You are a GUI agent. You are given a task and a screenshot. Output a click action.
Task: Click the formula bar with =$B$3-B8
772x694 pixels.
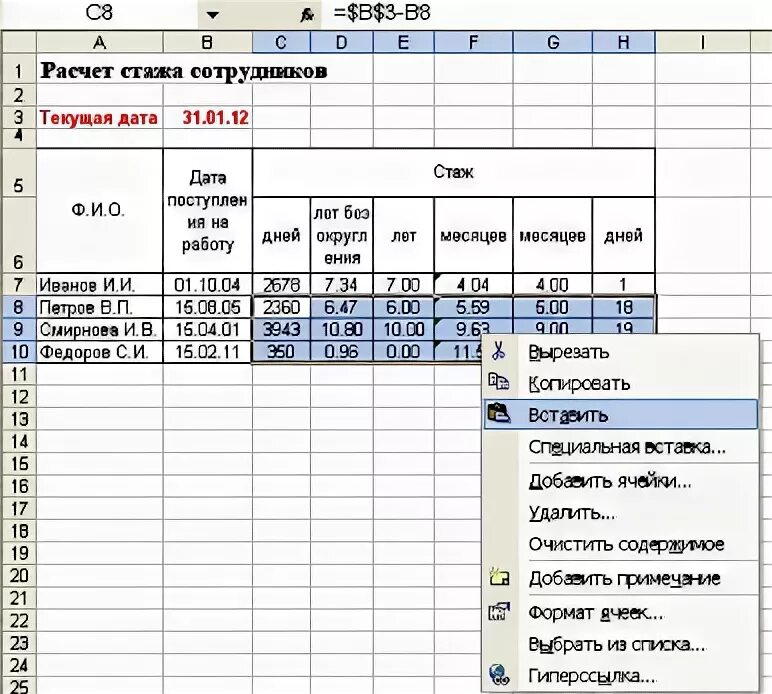[547, 13]
